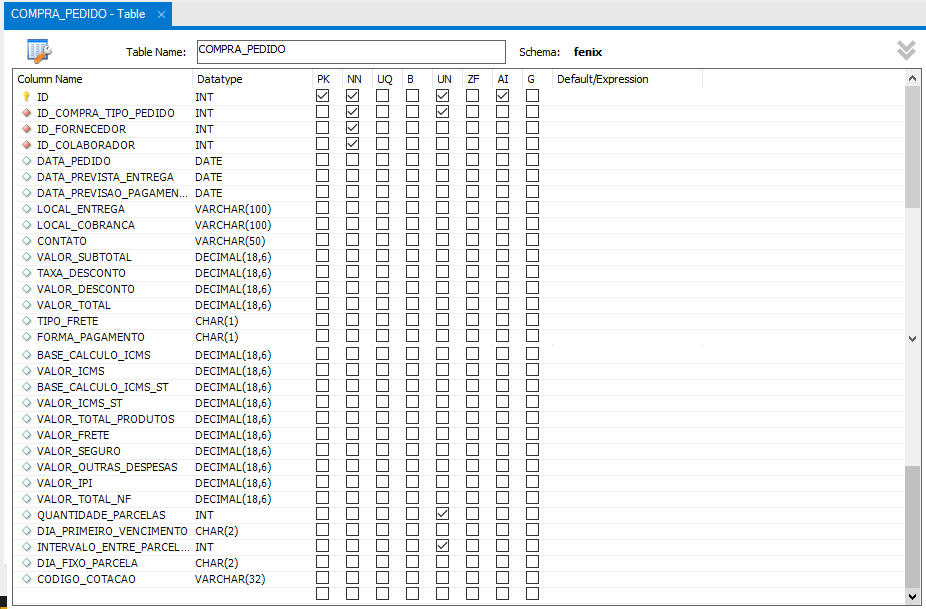Screen dimensions: 926x609
Task: Click the diamond icon of CODIGO_COTACAO
Action: click(27, 578)
